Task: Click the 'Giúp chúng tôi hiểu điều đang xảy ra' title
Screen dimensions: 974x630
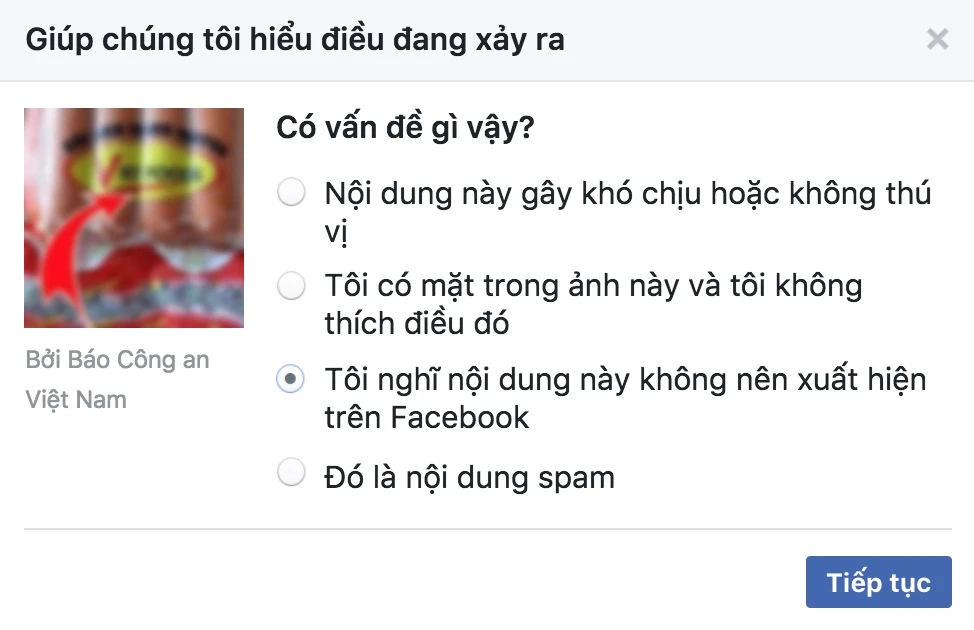Action: pos(295,40)
